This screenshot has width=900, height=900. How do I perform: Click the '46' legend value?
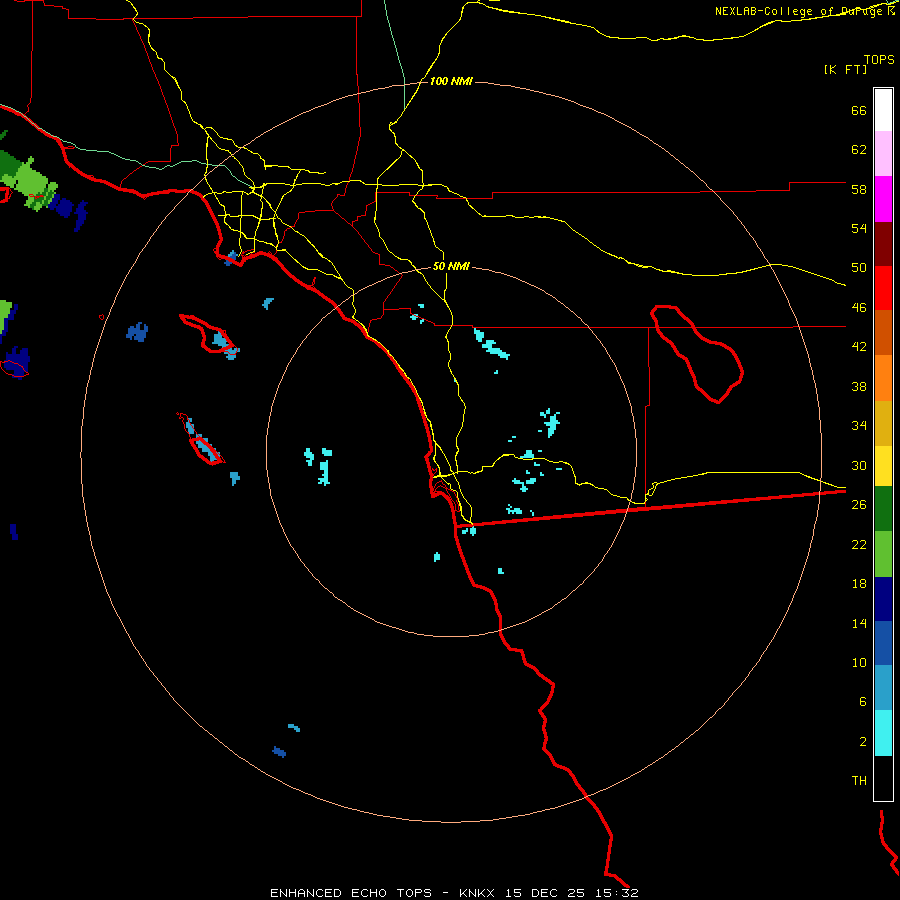(x=859, y=308)
